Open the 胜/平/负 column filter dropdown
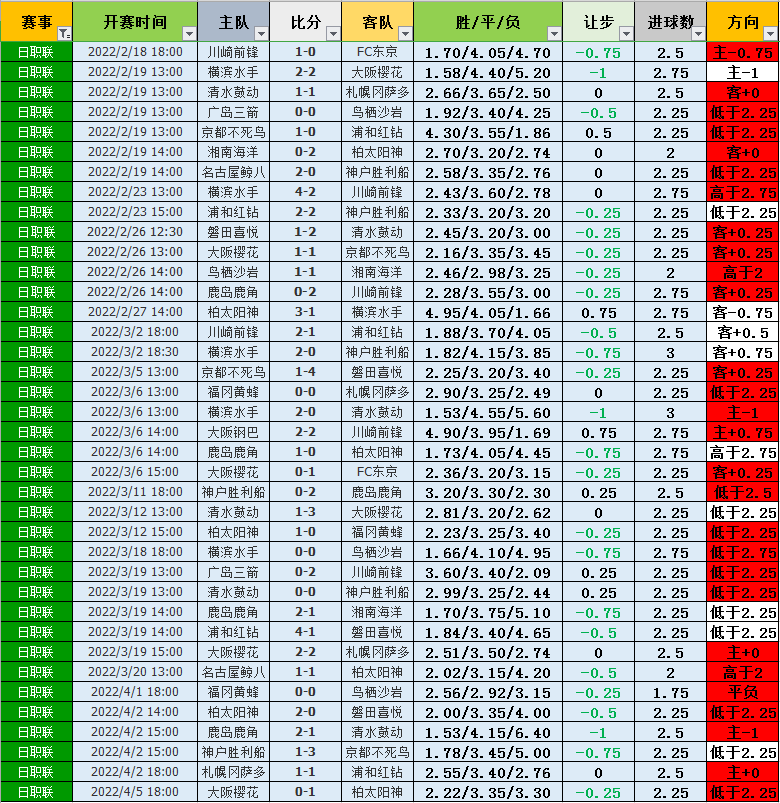780x803 pixels. click(554, 34)
